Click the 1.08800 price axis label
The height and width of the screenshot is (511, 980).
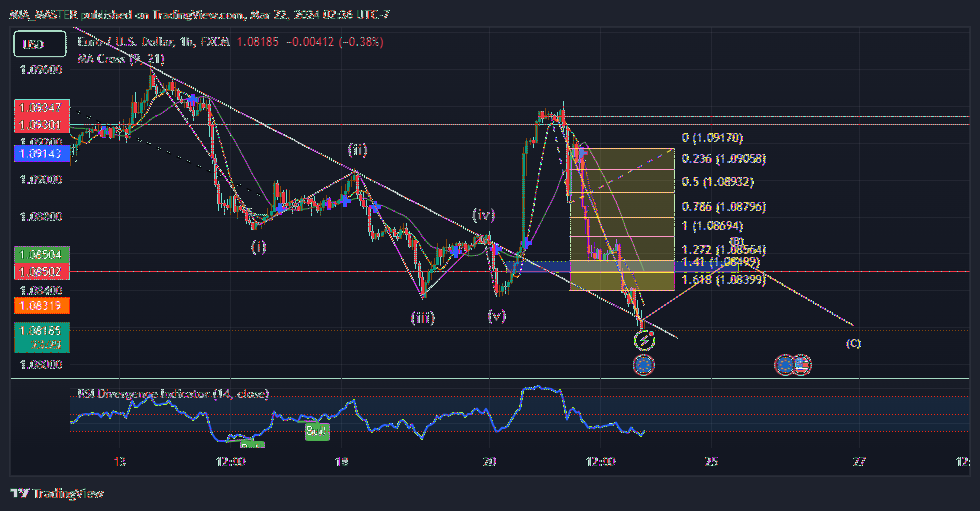coord(41,217)
